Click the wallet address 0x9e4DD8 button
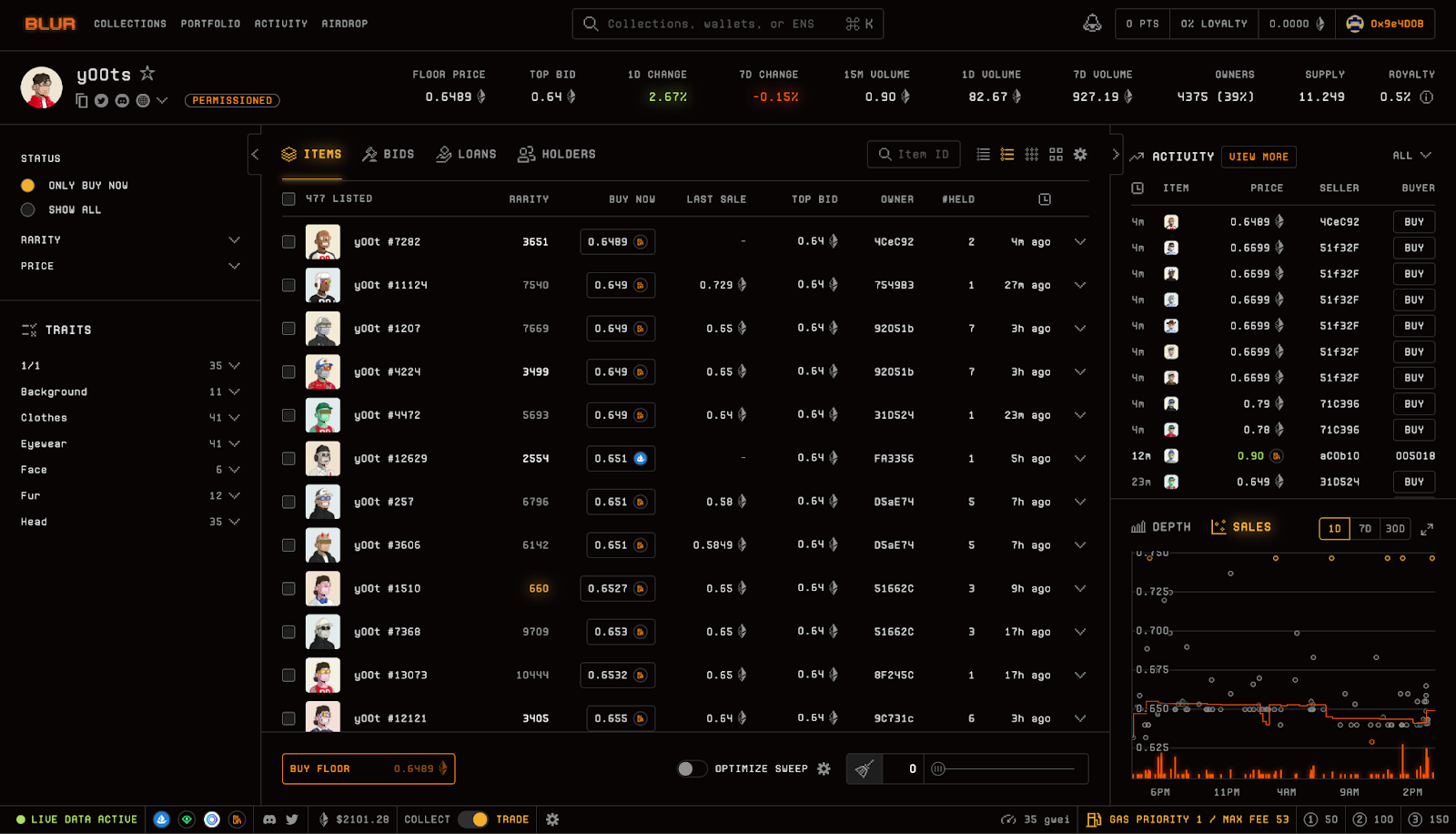The width and height of the screenshot is (1456, 834). [x=1385, y=24]
